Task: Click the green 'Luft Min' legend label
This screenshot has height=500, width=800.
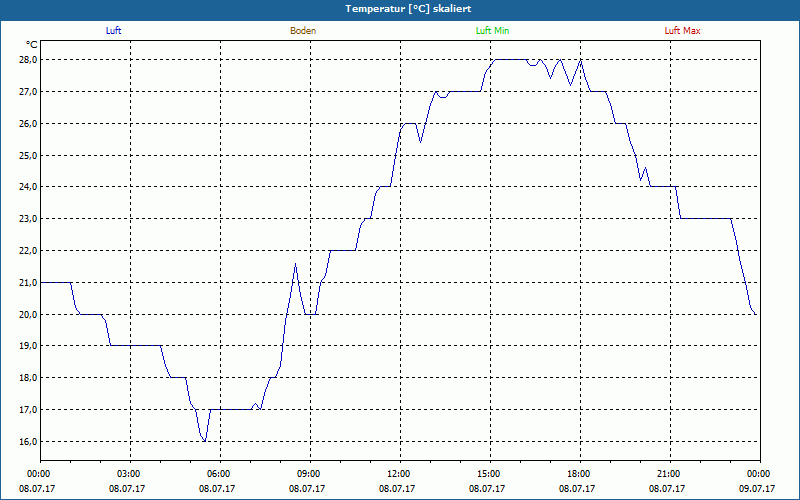Action: pyautogui.click(x=492, y=31)
